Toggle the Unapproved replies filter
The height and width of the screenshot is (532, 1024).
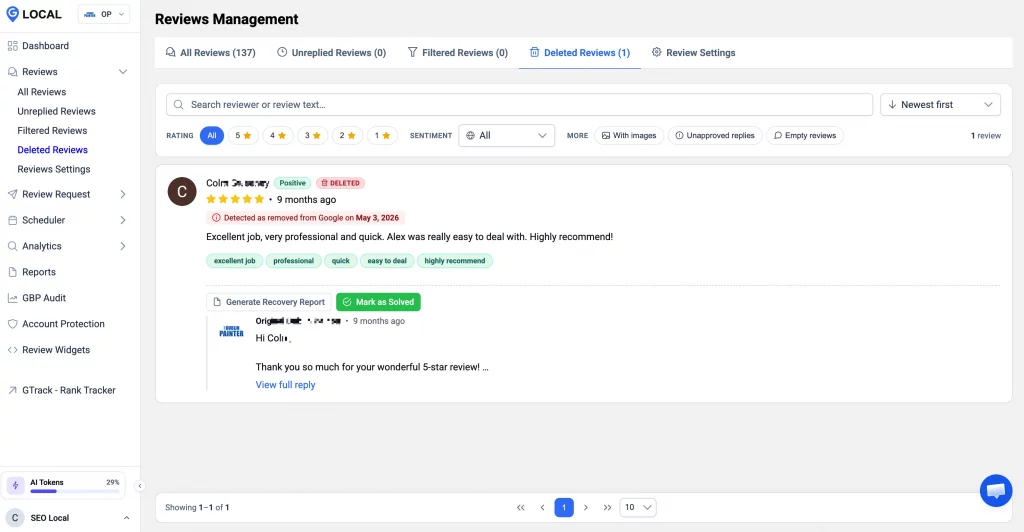coord(715,136)
